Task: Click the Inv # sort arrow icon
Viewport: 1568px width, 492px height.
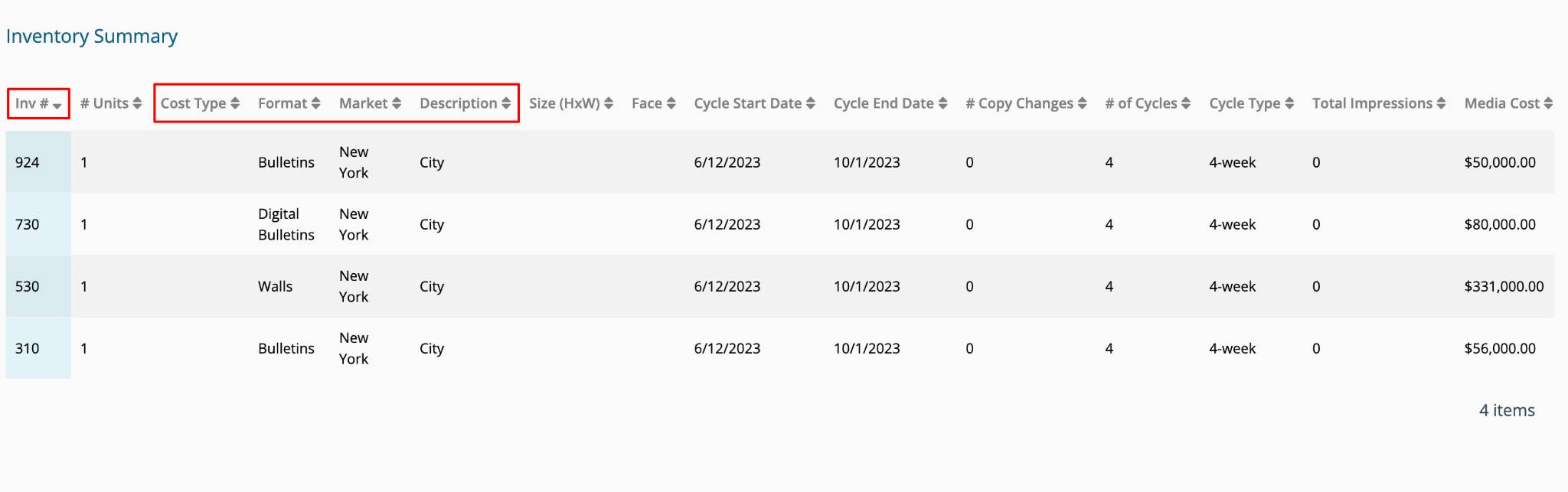Action: coord(57,105)
